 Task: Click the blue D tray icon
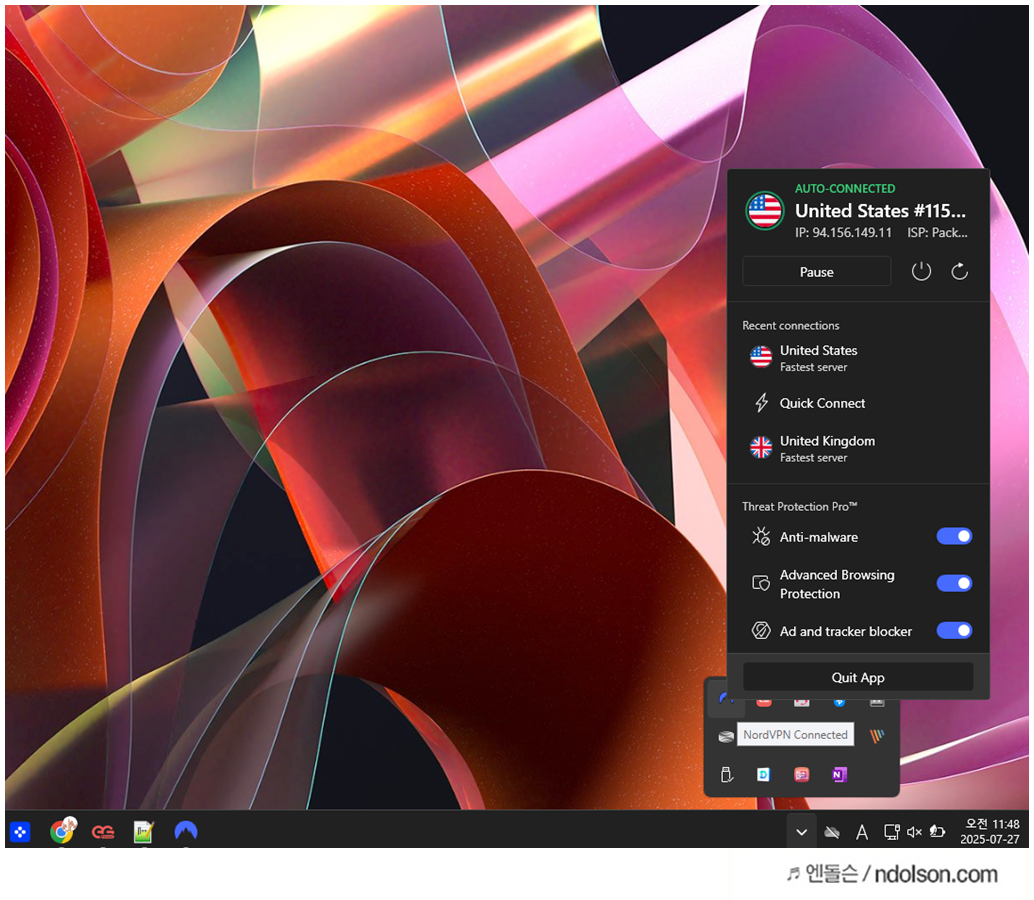(x=764, y=775)
